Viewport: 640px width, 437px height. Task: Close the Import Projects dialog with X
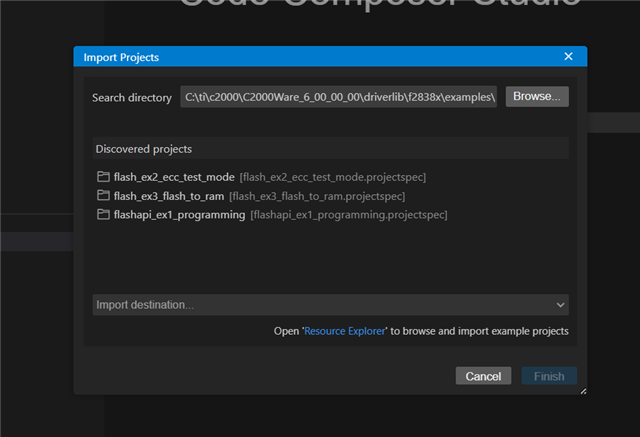(x=569, y=57)
